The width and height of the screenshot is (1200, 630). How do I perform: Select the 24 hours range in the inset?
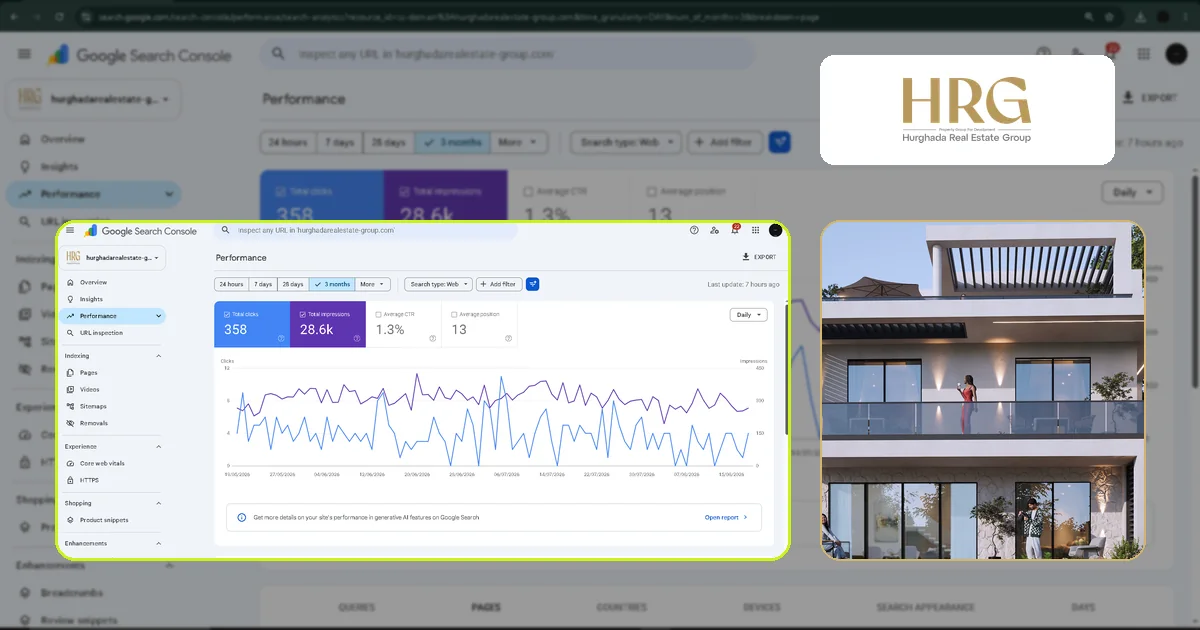(231, 284)
